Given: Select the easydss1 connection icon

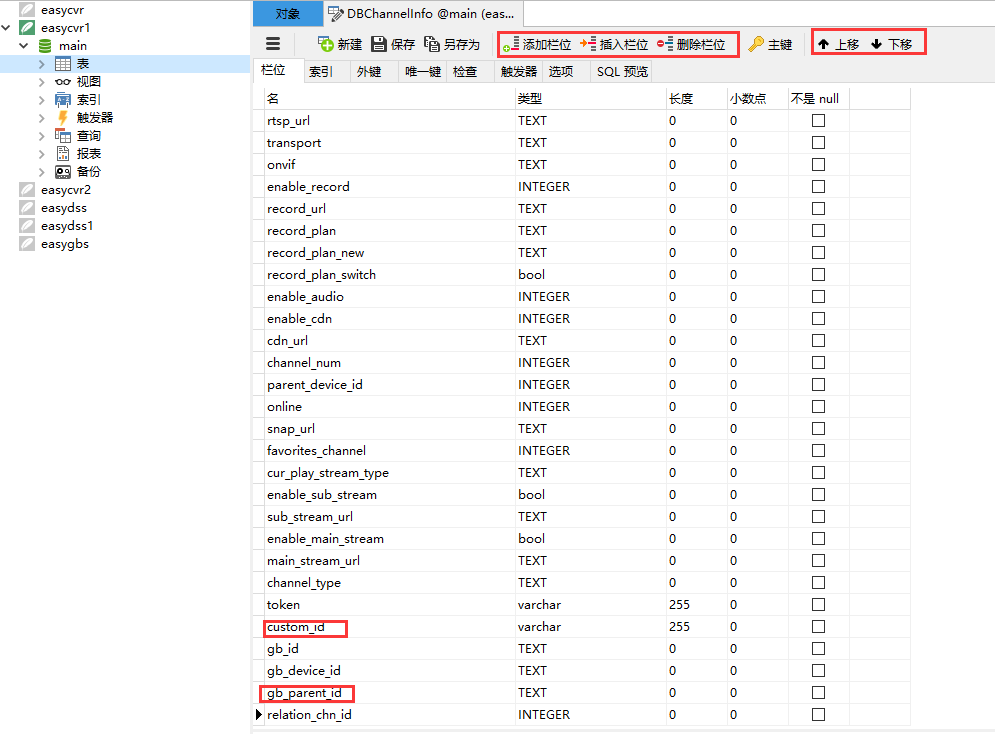Looking at the screenshot, I should (27, 226).
